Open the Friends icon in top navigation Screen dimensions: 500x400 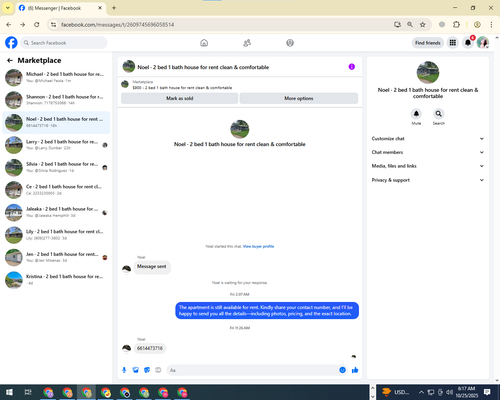(x=247, y=43)
